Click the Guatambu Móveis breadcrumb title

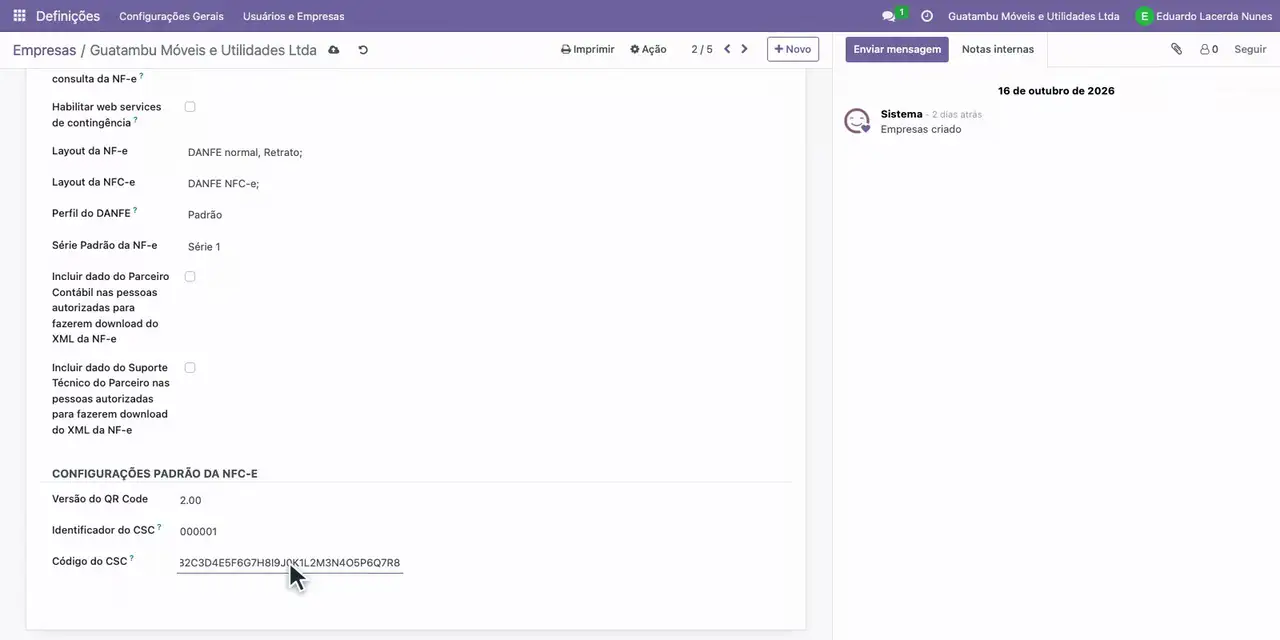tap(203, 50)
